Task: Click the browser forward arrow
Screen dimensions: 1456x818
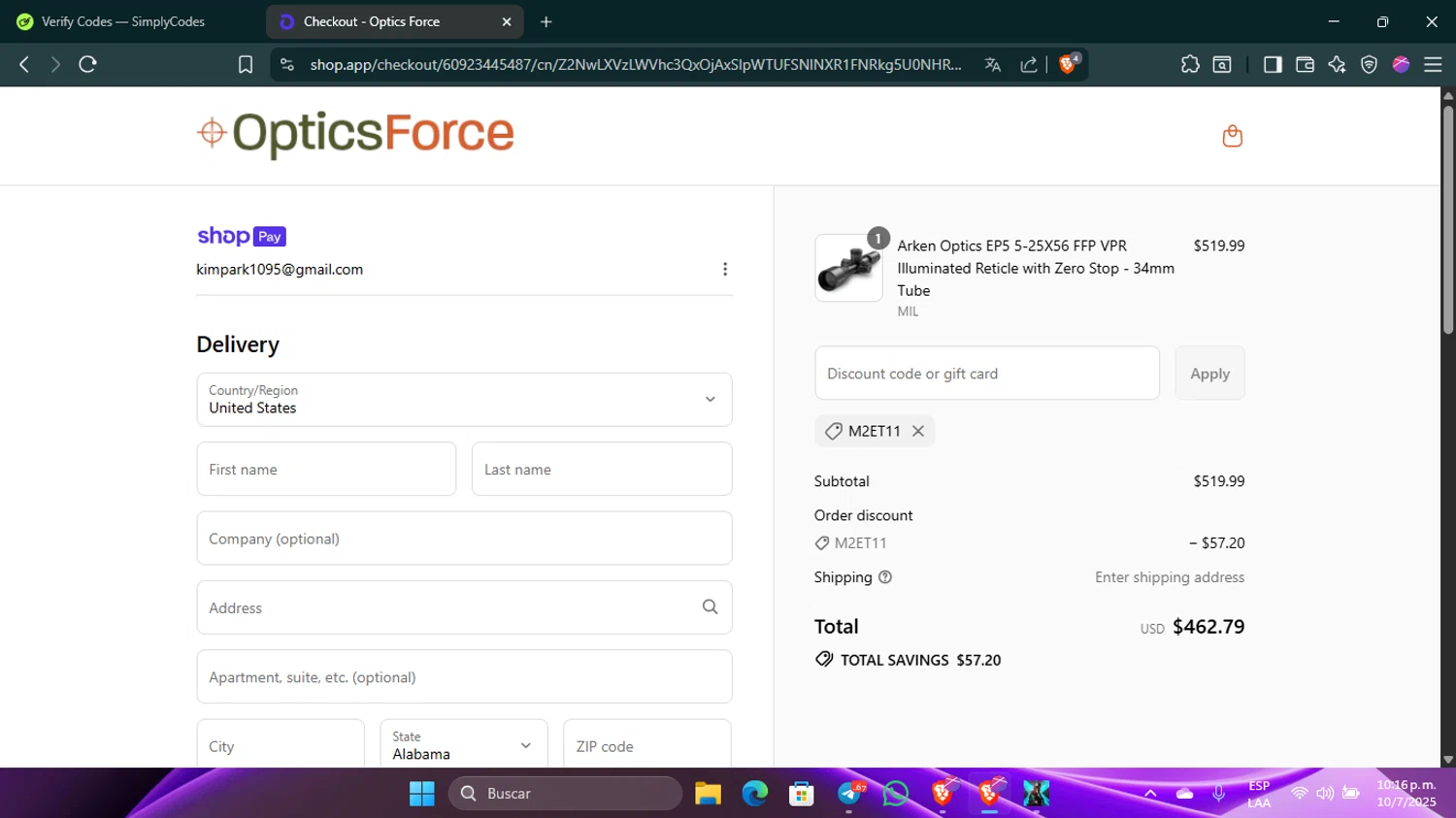Action: [x=55, y=64]
